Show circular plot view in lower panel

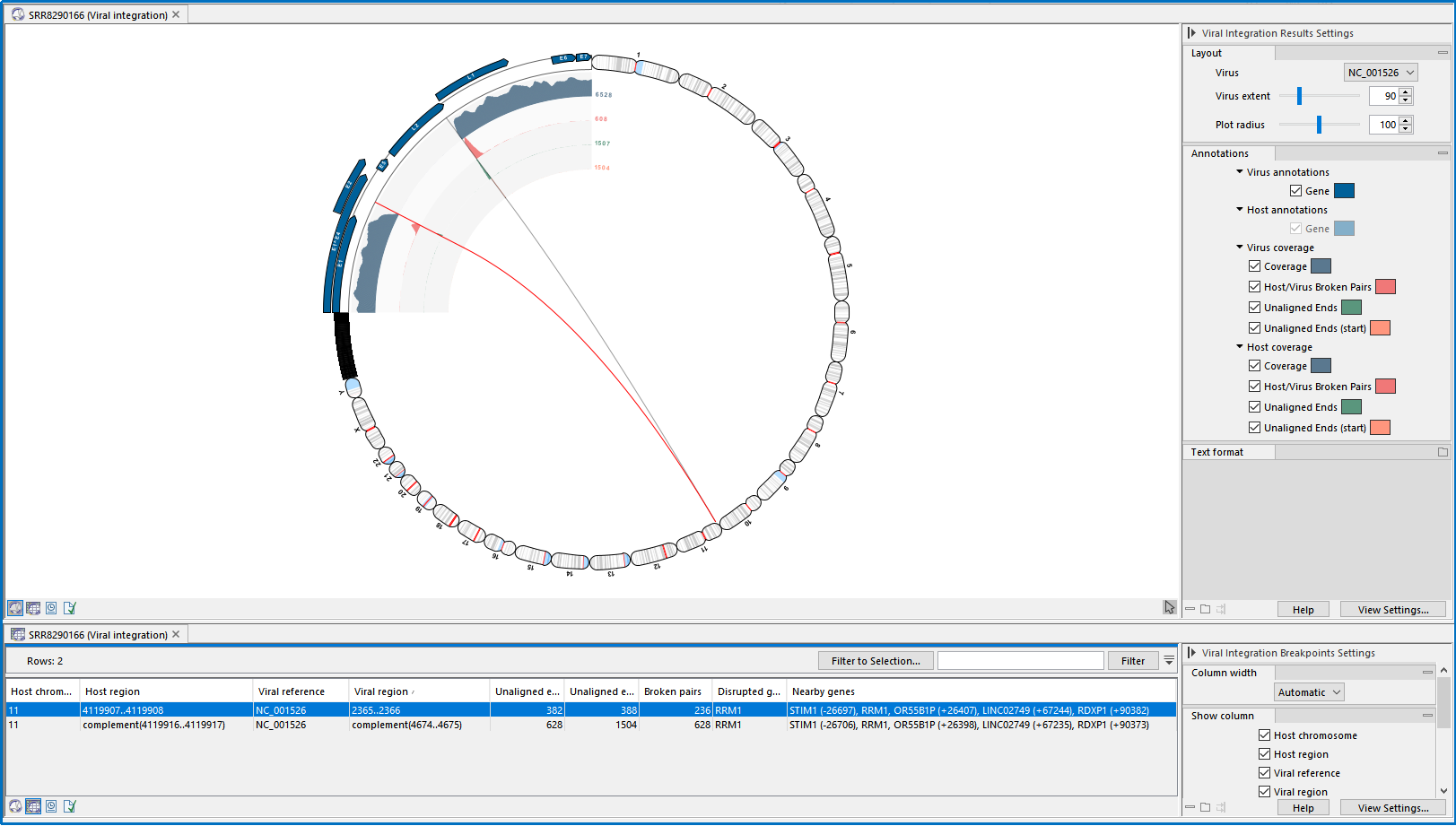pos(15,806)
